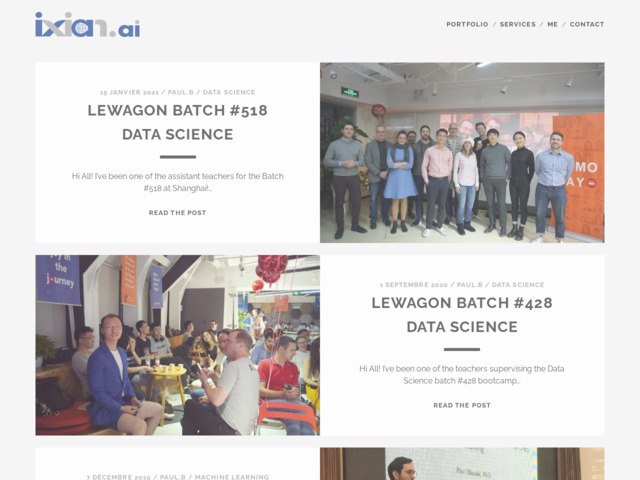640x480 pixels.
Task: Click the 7 Decembre 2019 date link
Action: [118, 477]
